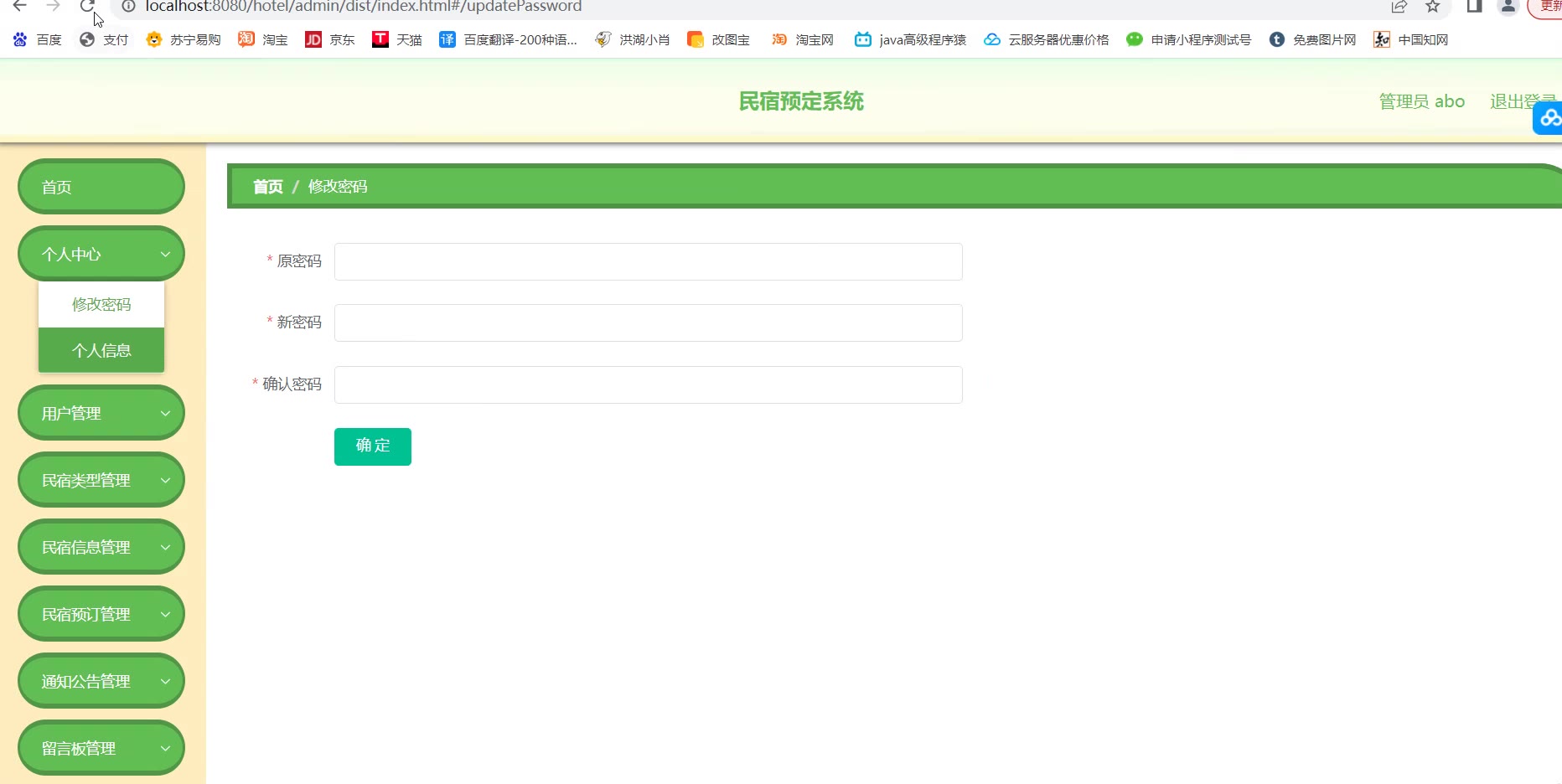Image resolution: width=1562 pixels, height=784 pixels.
Task: Select 个人信息 submenu item
Action: click(x=101, y=350)
